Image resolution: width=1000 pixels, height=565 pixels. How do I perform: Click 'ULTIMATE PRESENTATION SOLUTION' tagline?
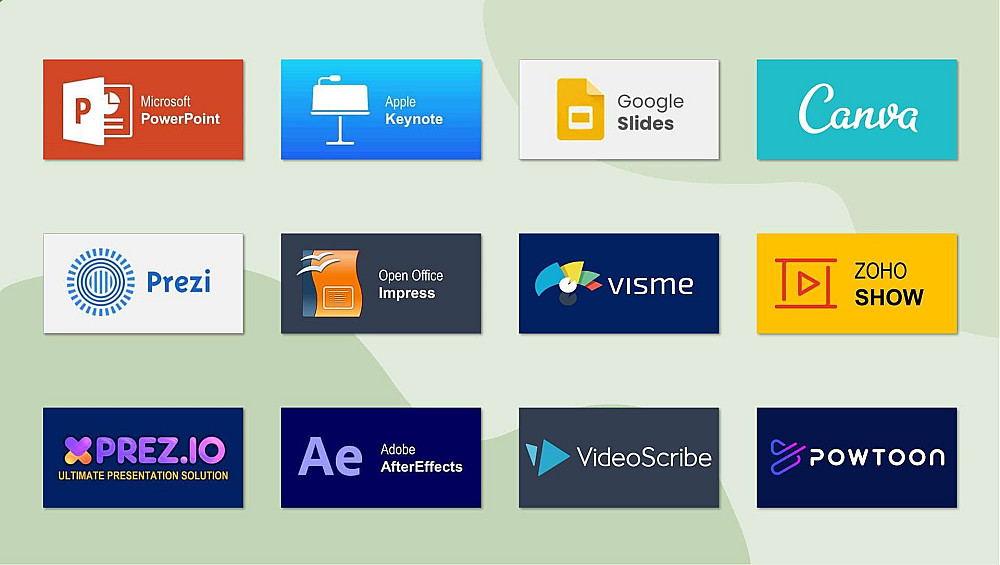point(143,475)
